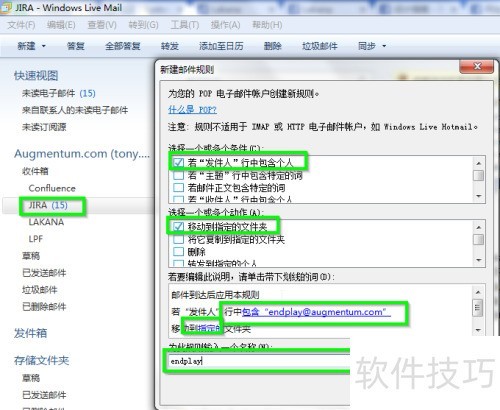The image size is (500, 410).
Task: Open the 查看(V) menu
Action: [102, 25]
